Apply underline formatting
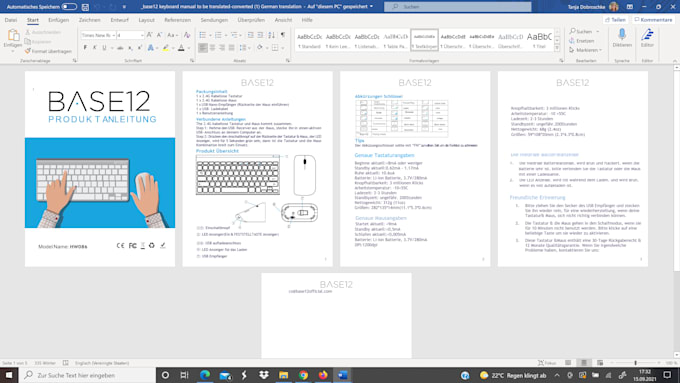 pos(104,48)
